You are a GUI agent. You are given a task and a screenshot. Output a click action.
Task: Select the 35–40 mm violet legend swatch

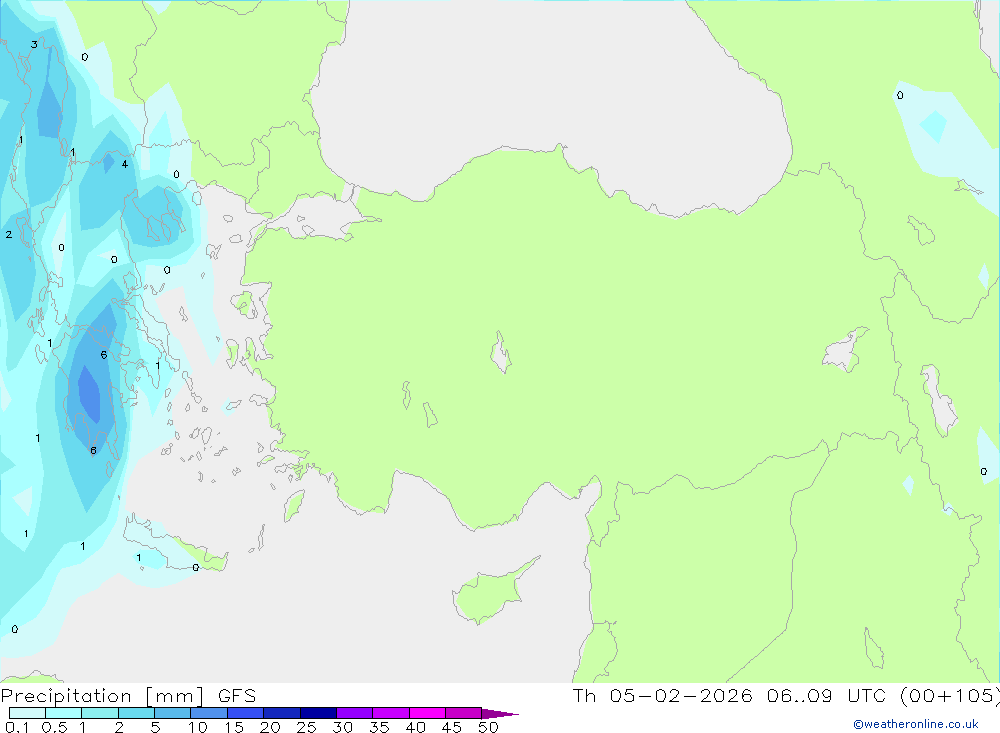(390, 713)
